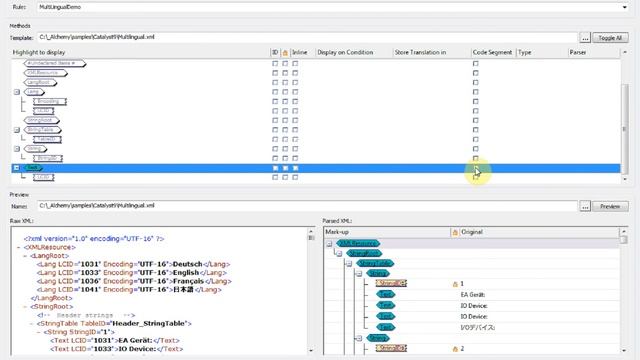Click Parsed XML scrollbar down arrow
The height and width of the screenshot is (360, 640).
(x=624, y=350)
